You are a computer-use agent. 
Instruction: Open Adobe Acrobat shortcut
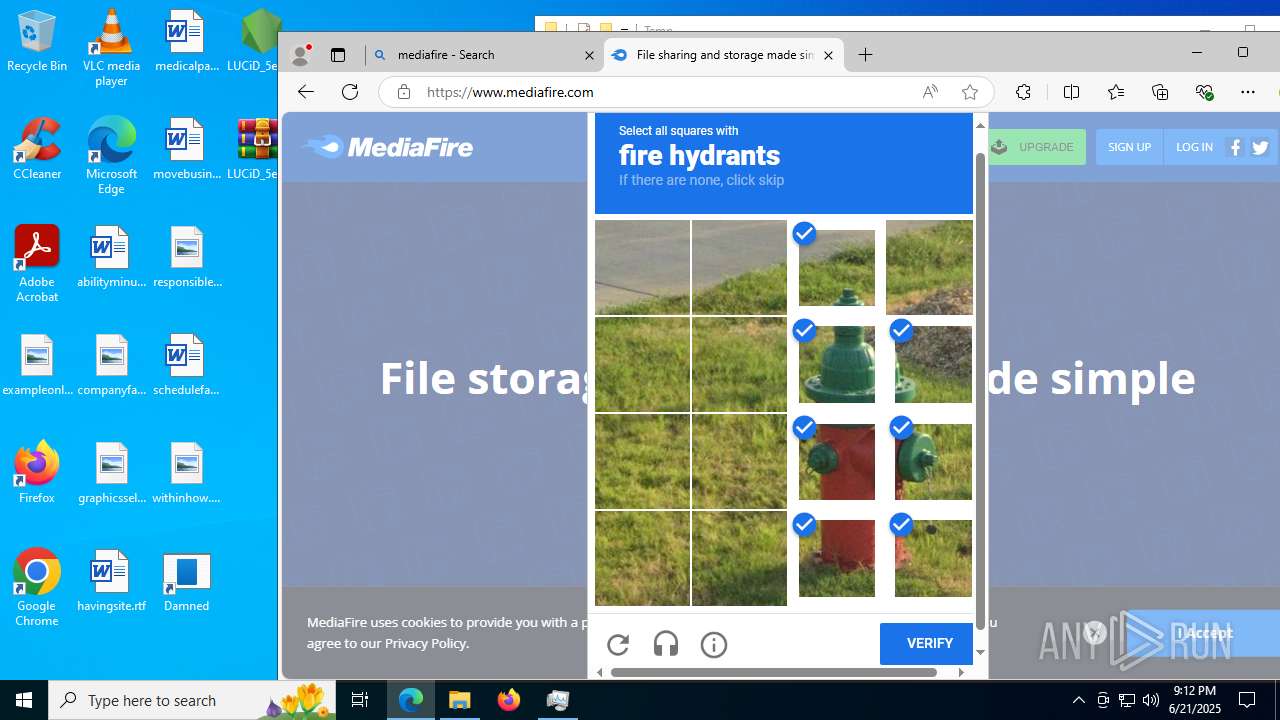tap(37, 263)
